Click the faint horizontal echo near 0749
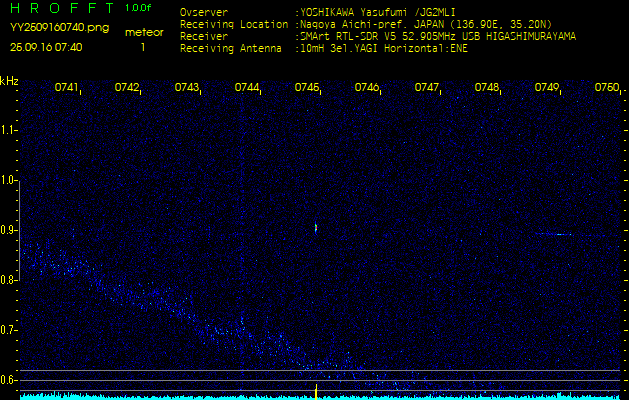The image size is (629, 400). [552, 235]
